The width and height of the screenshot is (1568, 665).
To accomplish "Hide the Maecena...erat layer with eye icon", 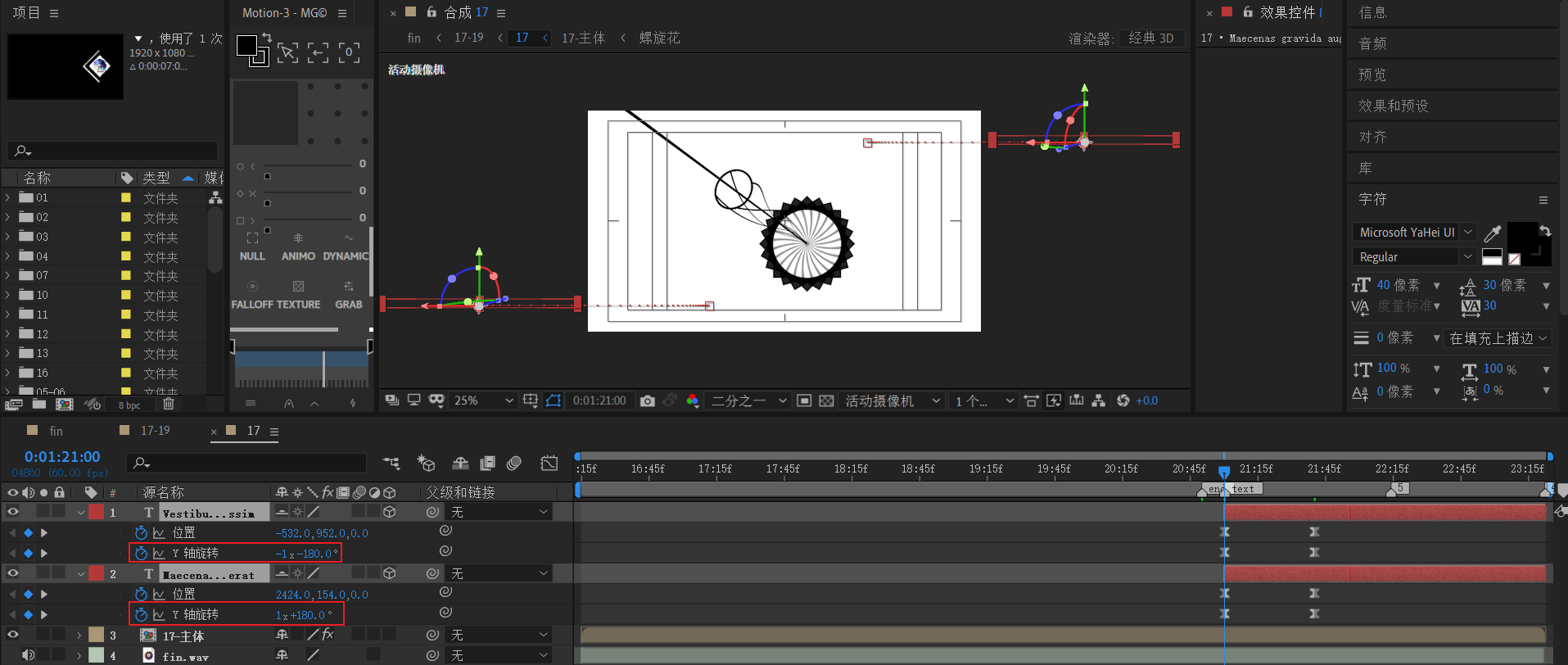I will 12,573.
